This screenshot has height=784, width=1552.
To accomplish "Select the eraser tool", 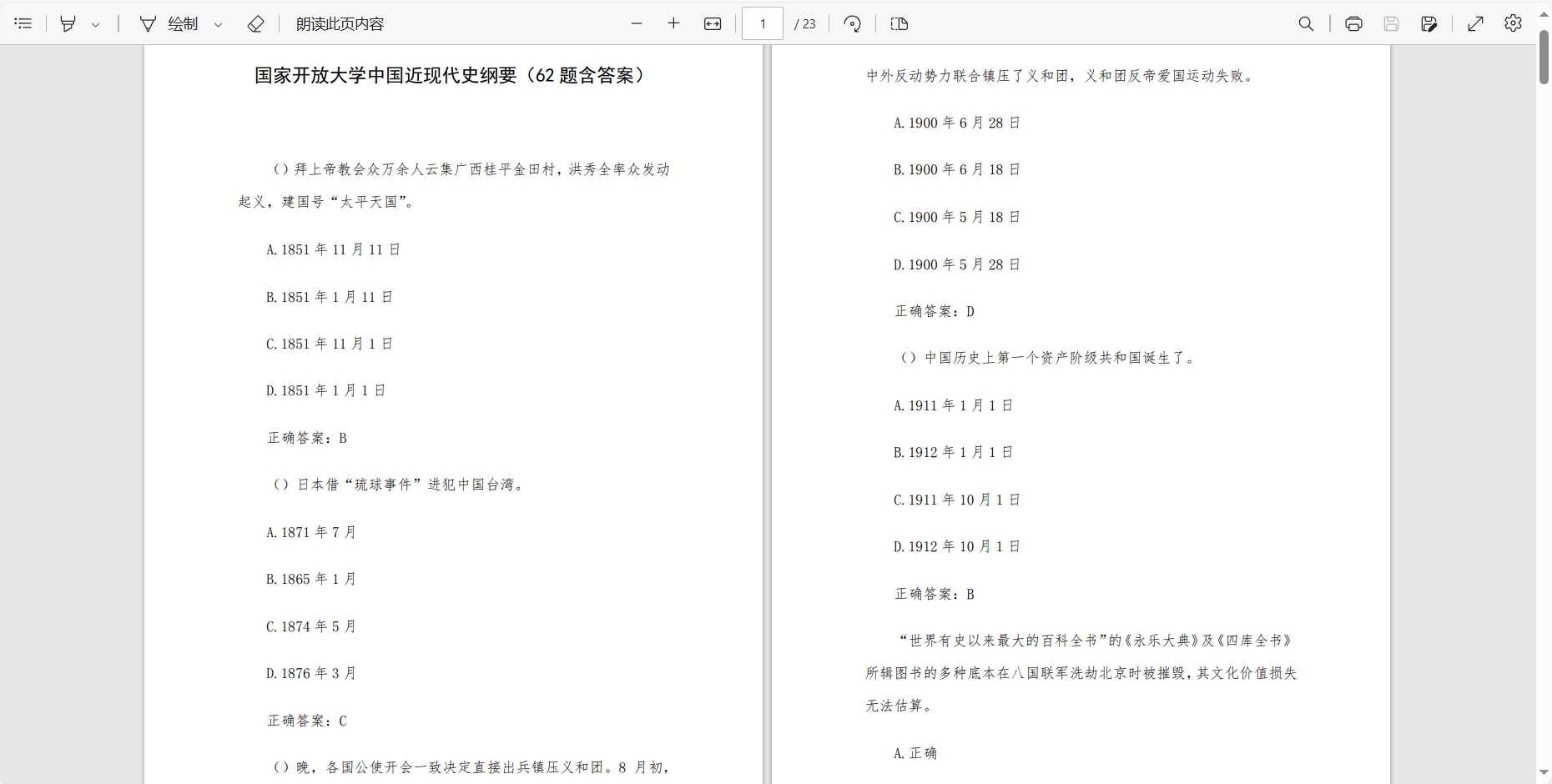I will pos(256,23).
